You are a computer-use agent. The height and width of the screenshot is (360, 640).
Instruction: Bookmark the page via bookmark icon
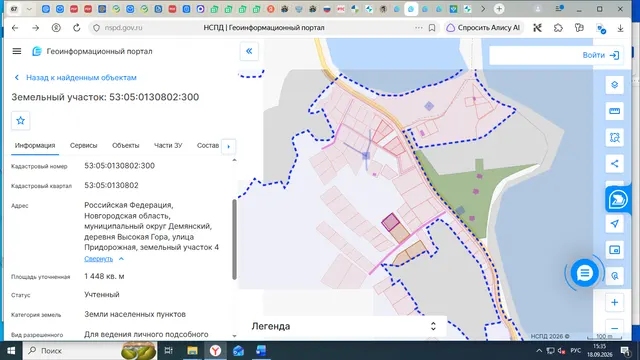(x=432, y=28)
